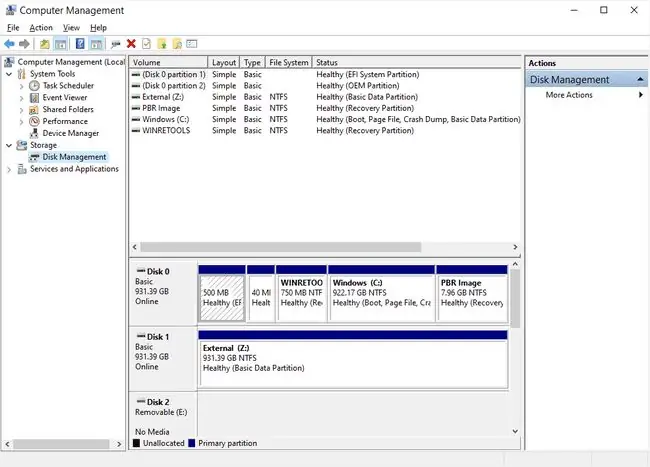Click the Up One Level folder icon
650x467 pixels.
45,44
